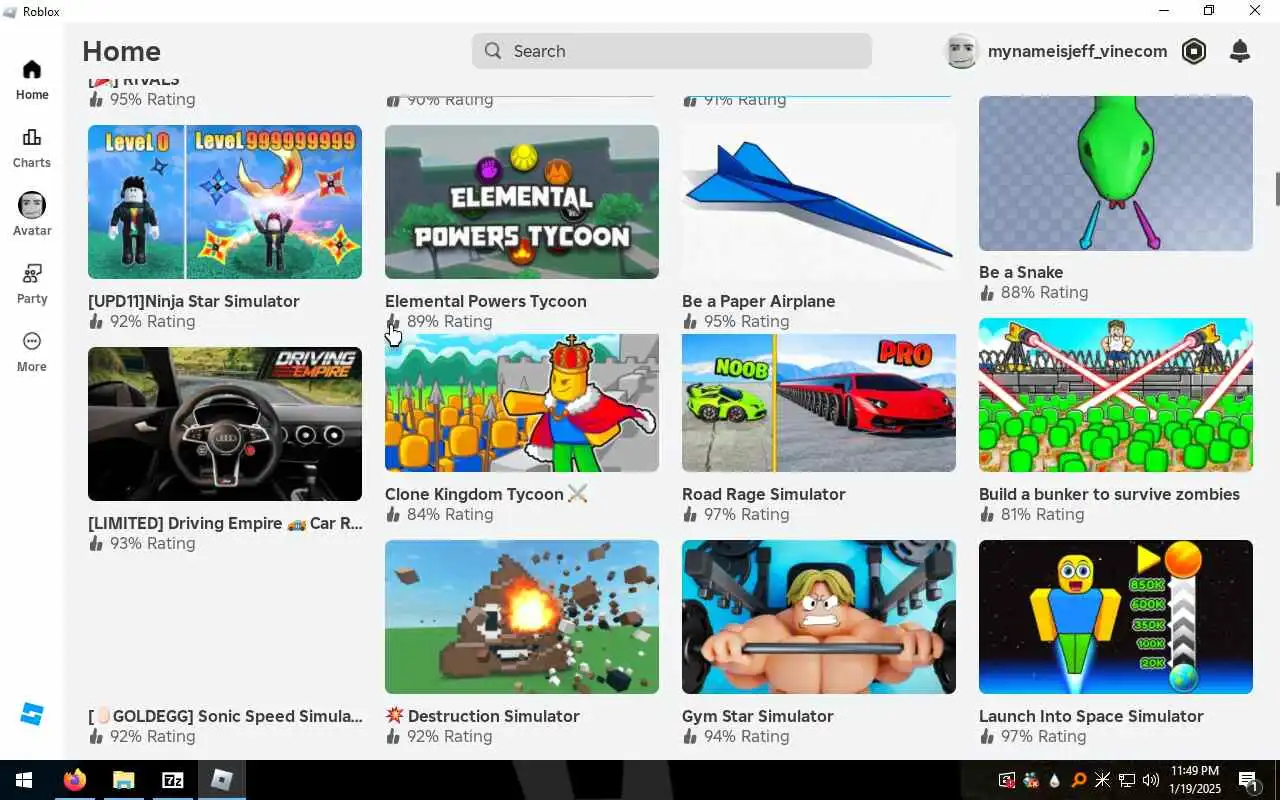Click the [LIMITED] Driving Empire title
Screen dimensions: 1280x800
225,523
